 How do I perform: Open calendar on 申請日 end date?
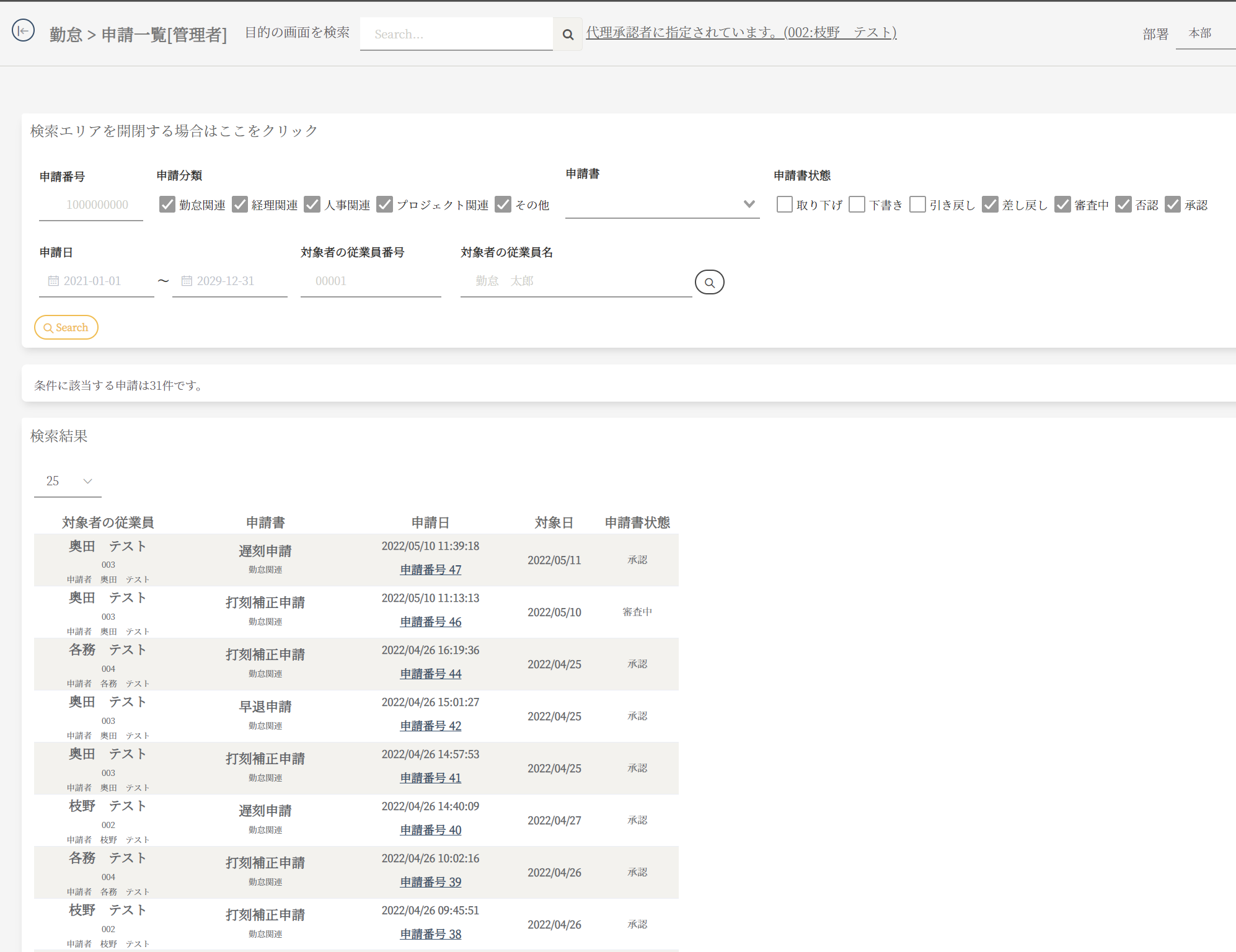click(187, 281)
